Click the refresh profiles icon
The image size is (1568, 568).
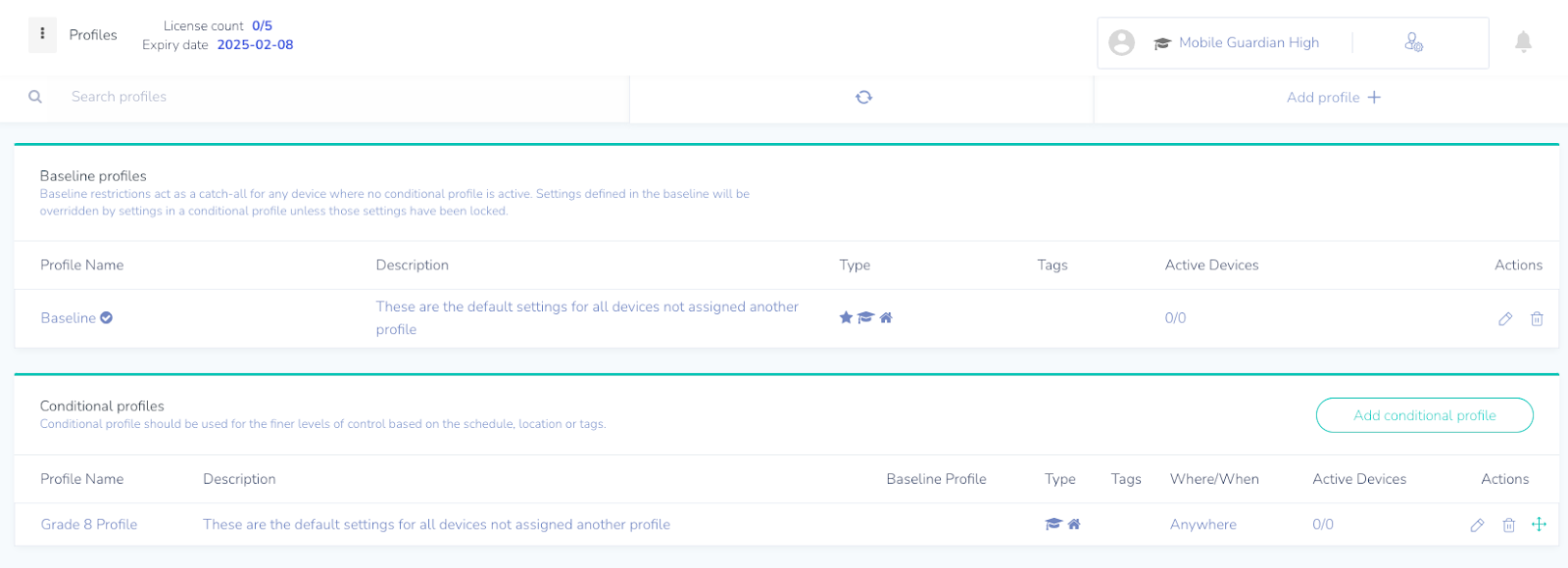pyautogui.click(x=863, y=97)
